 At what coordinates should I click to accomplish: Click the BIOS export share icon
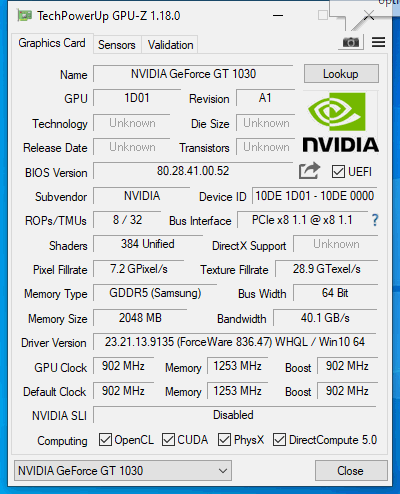coord(309,171)
